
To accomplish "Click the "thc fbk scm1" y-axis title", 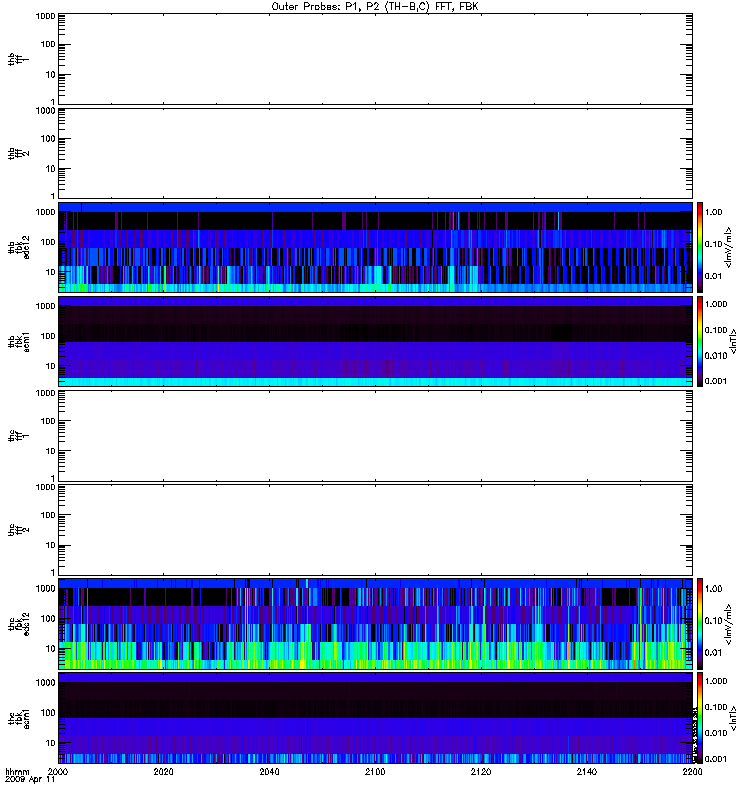I will [x=19, y=718].
